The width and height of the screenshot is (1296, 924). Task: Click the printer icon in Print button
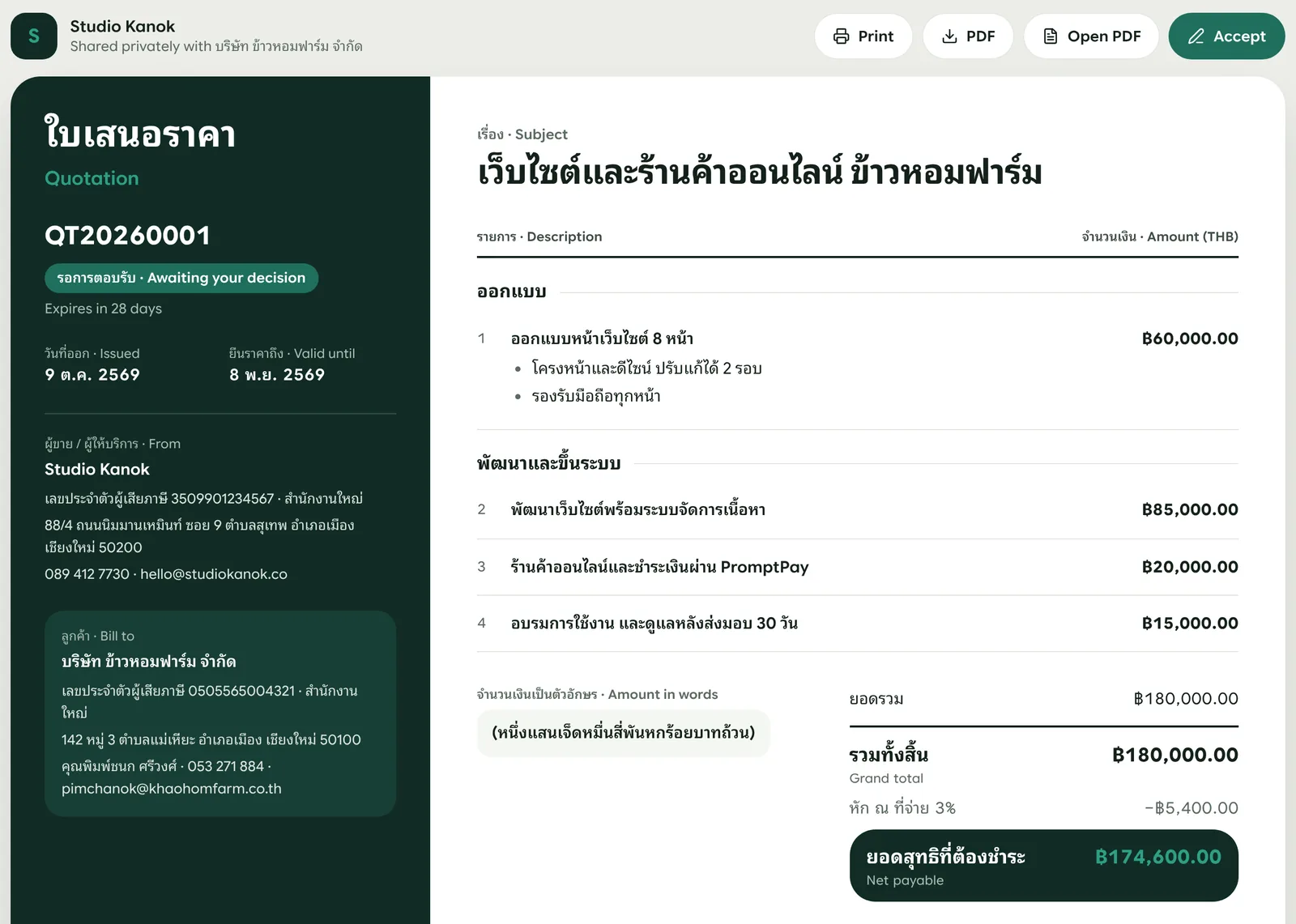point(842,36)
